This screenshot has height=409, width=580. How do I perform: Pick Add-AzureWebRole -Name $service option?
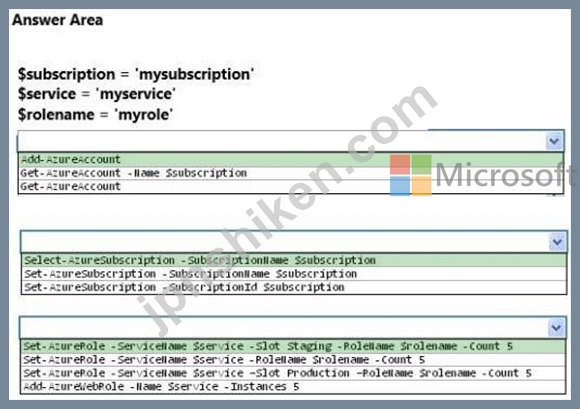point(293,387)
